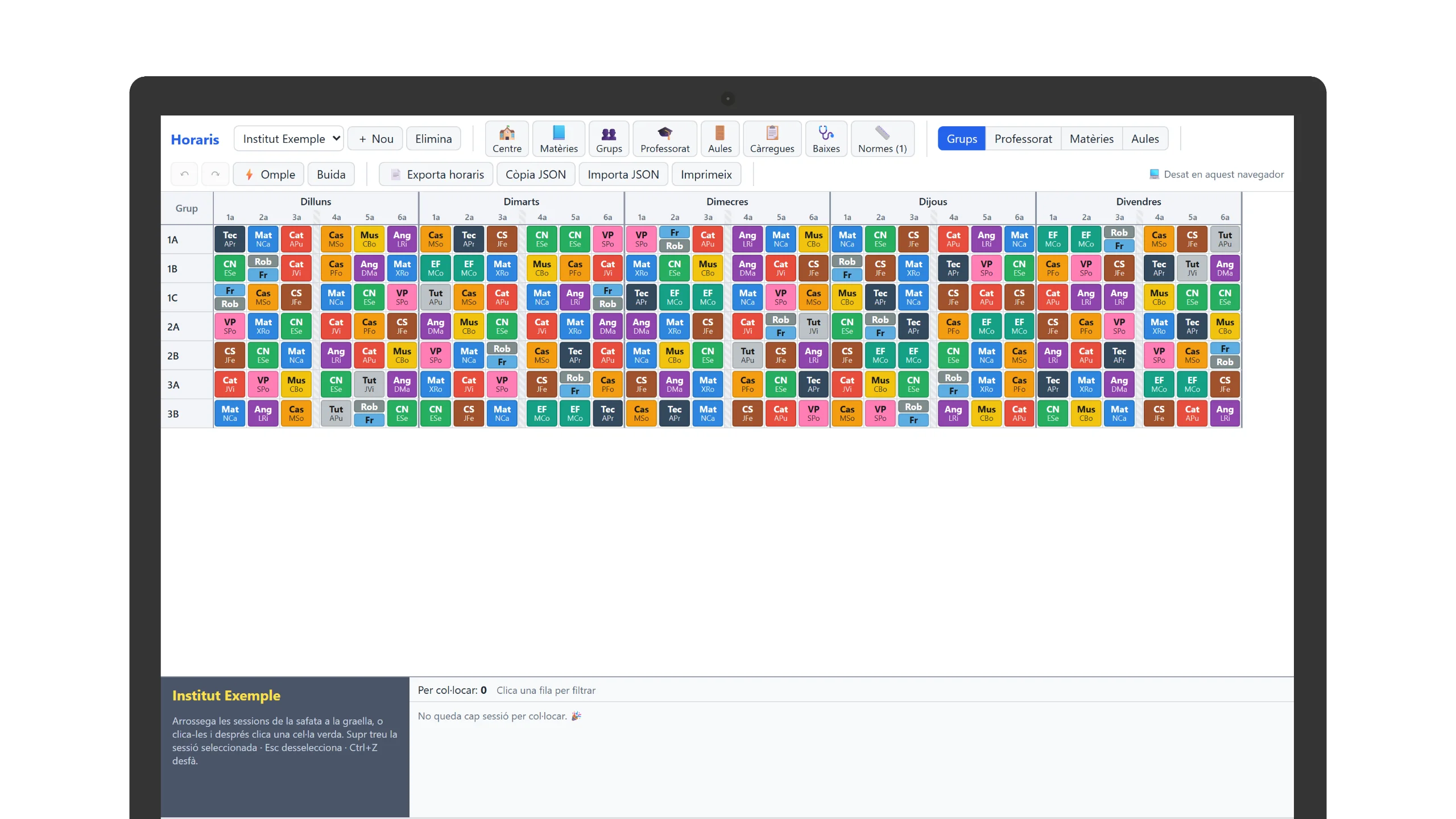
Task: Open the Aules door icon
Action: (719, 139)
